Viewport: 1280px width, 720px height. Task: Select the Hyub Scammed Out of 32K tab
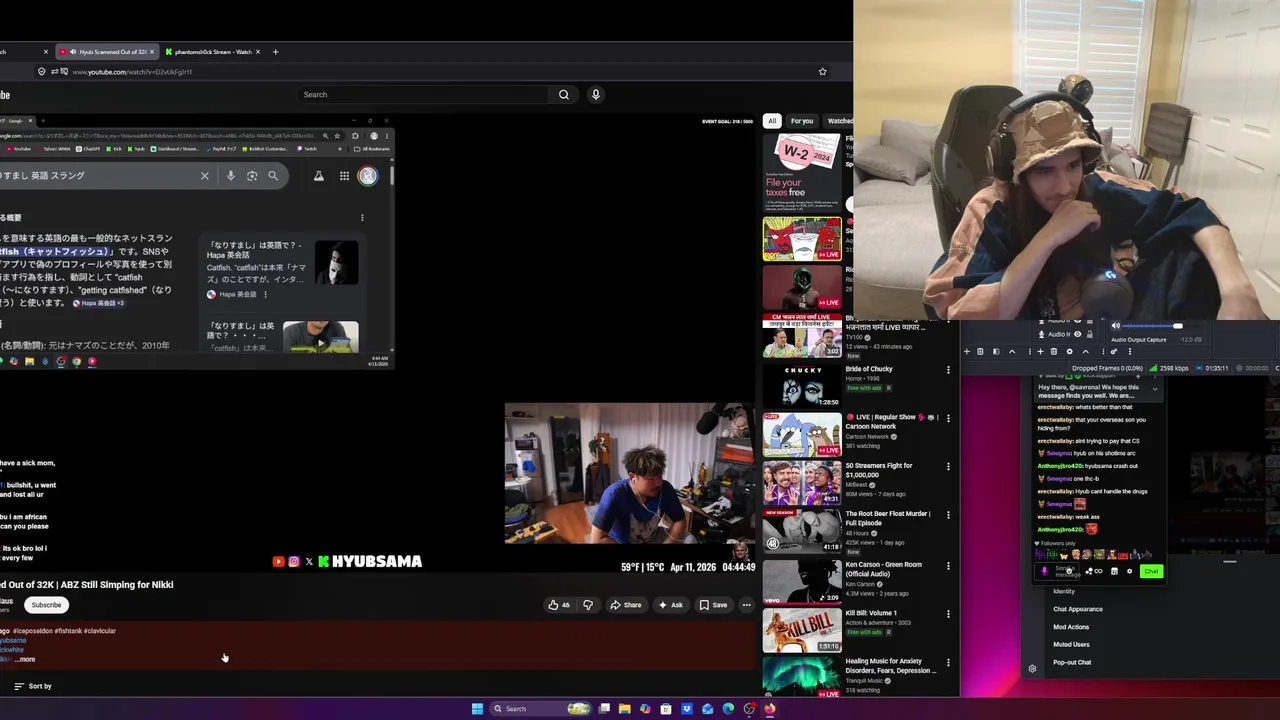click(x=105, y=52)
